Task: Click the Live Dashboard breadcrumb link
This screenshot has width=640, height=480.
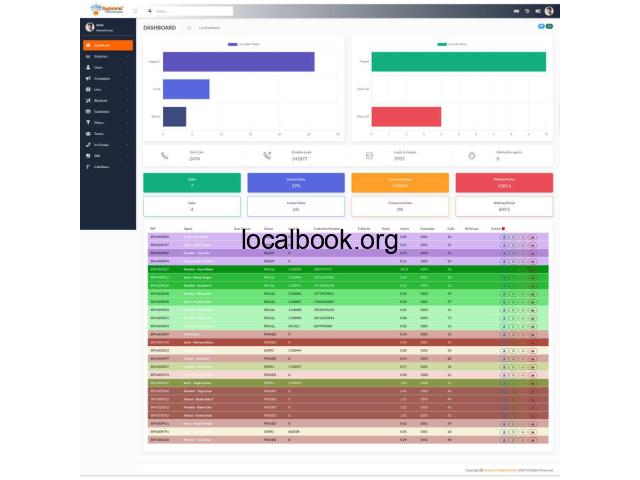Action: 209,28
